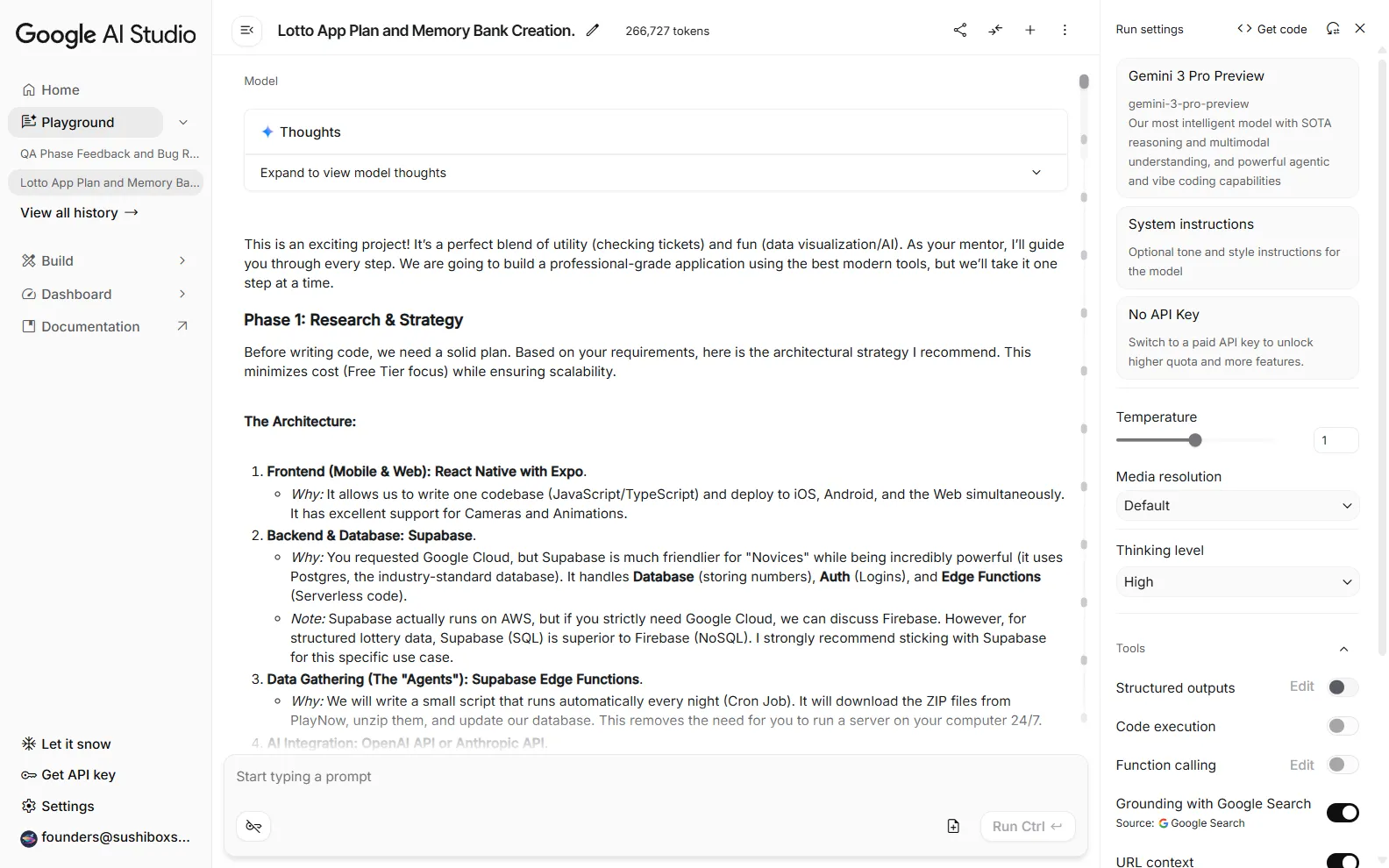Click the compare models icon in toolbar
The image size is (1389, 868).
[994, 30]
